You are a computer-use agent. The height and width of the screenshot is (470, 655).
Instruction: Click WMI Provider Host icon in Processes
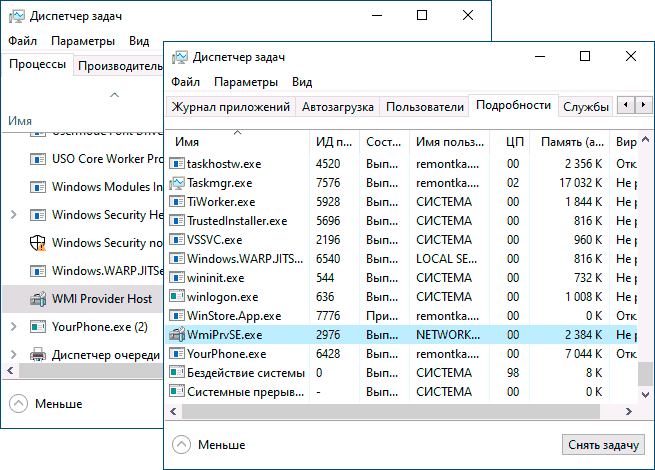point(38,299)
